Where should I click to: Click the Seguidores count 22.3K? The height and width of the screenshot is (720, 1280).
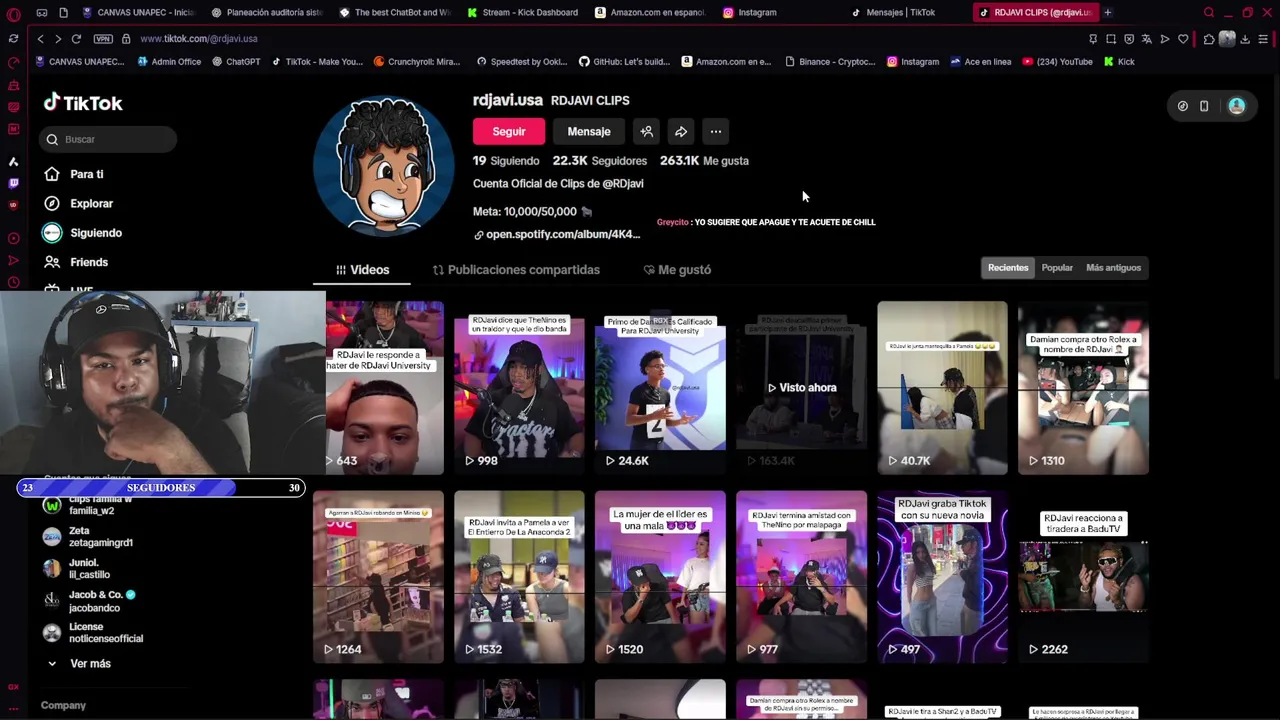599,160
